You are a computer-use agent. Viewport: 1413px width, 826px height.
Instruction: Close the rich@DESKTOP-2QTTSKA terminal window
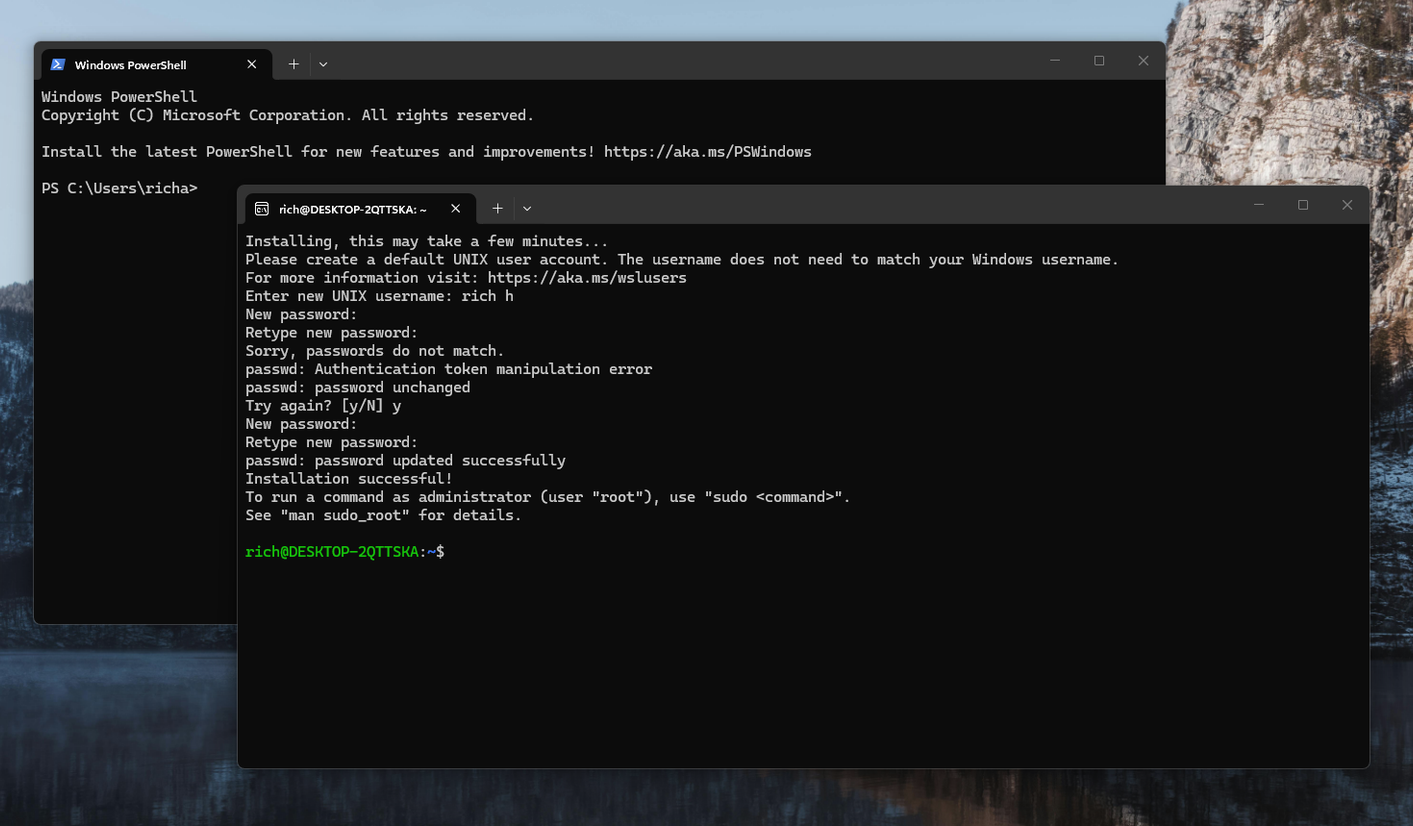1347,205
